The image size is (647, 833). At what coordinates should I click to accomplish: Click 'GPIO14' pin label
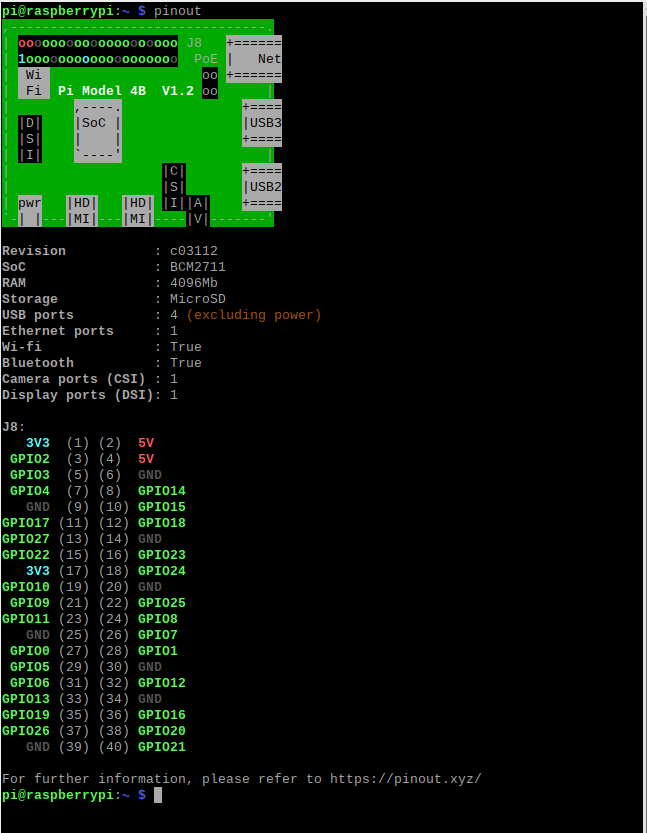pyautogui.click(x=162, y=490)
